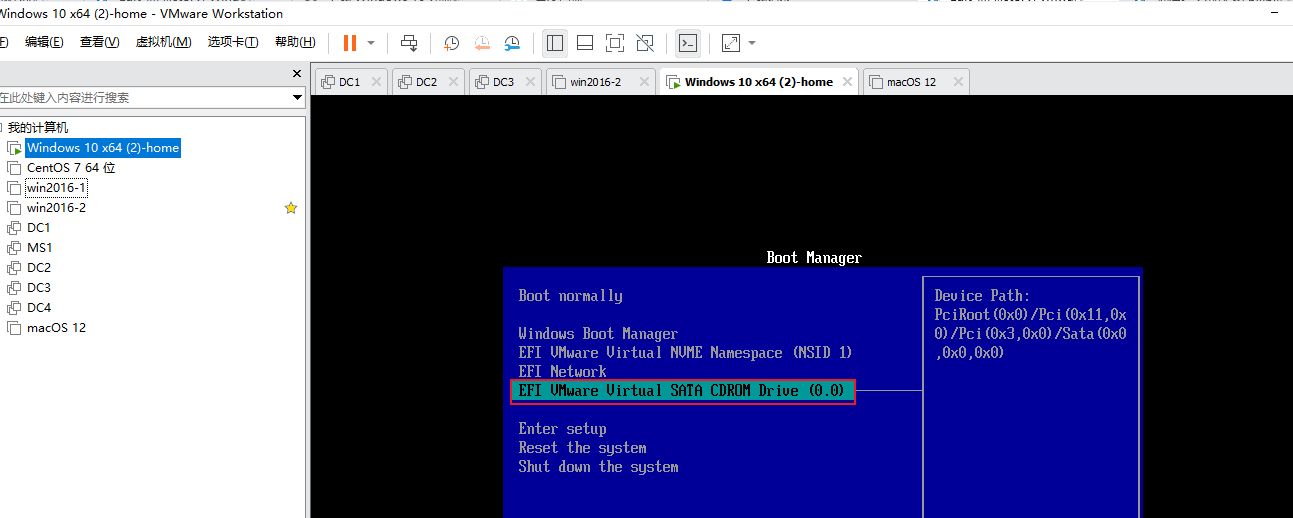The width and height of the screenshot is (1293, 518).
Task: Close the DC2 tab
Action: pos(453,82)
